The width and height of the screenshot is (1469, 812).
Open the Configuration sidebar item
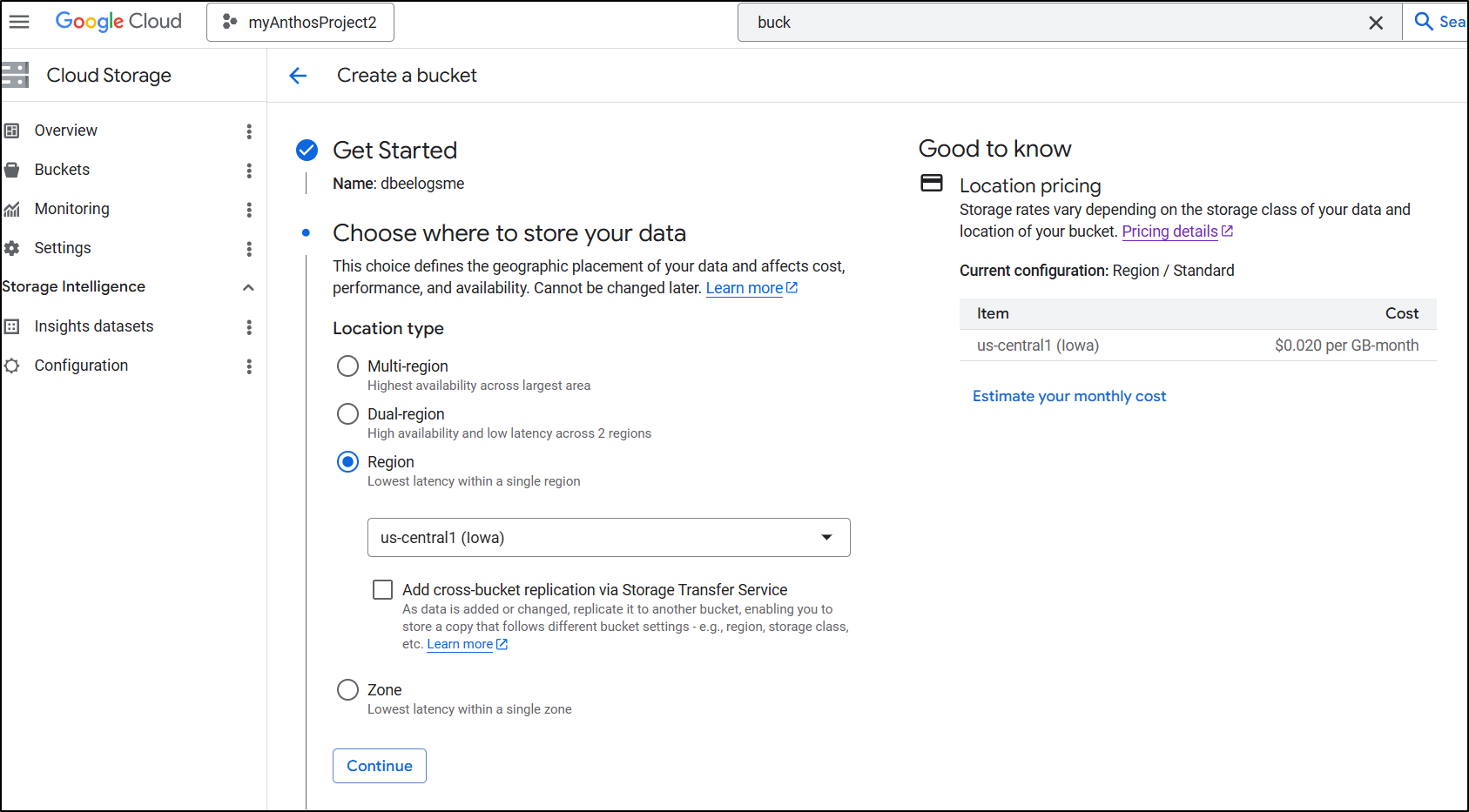pos(81,366)
